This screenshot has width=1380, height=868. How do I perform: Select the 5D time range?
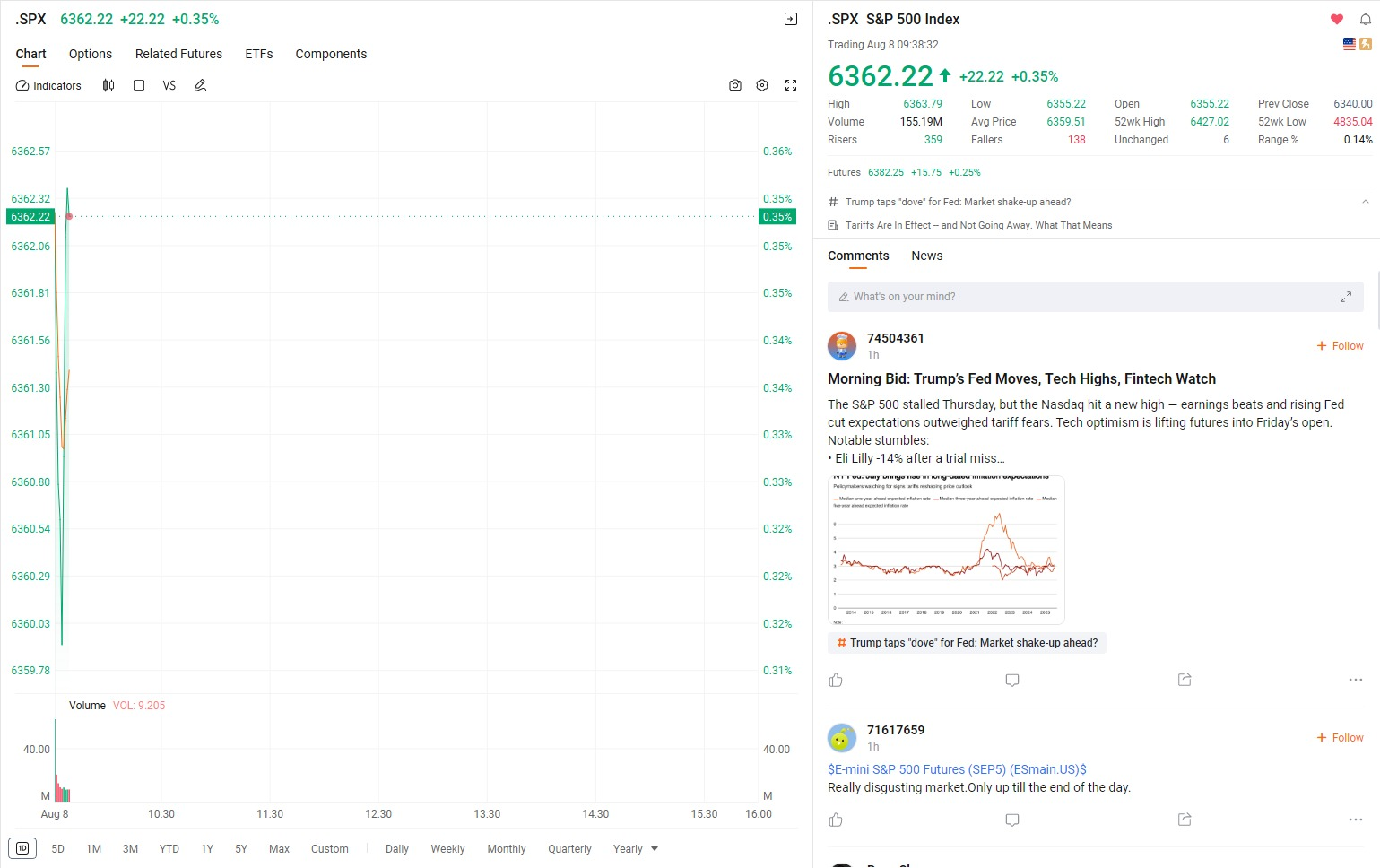58,849
